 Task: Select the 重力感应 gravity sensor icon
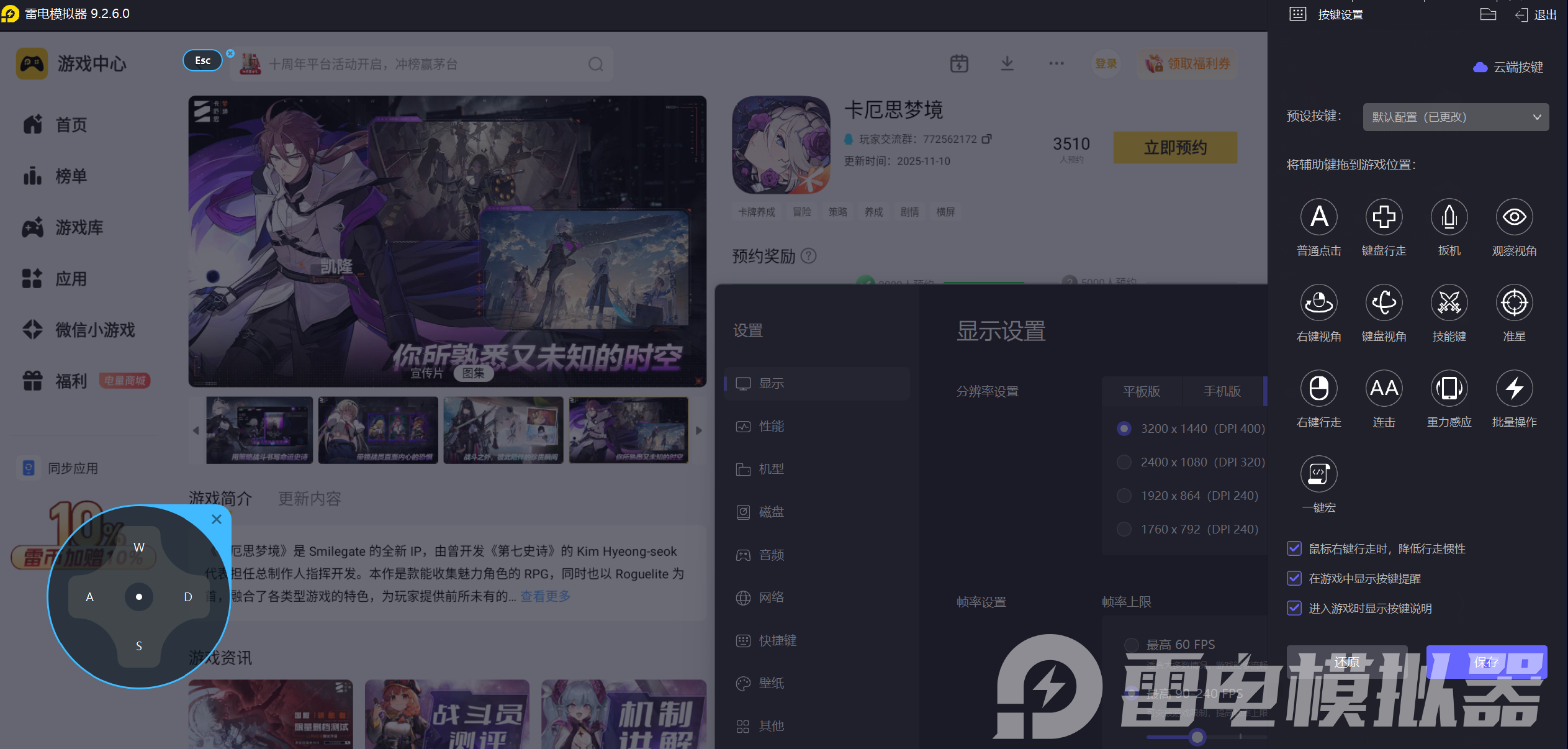point(1449,389)
